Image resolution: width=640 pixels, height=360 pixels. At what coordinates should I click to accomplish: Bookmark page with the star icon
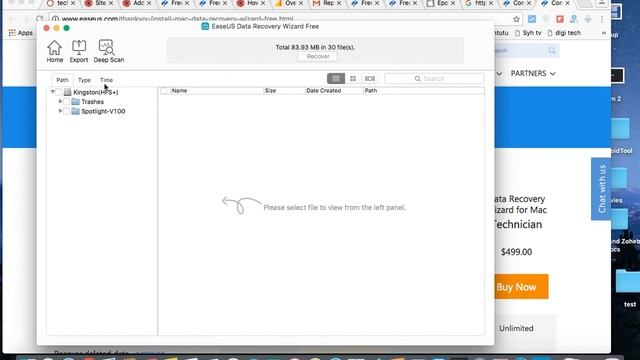click(516, 19)
